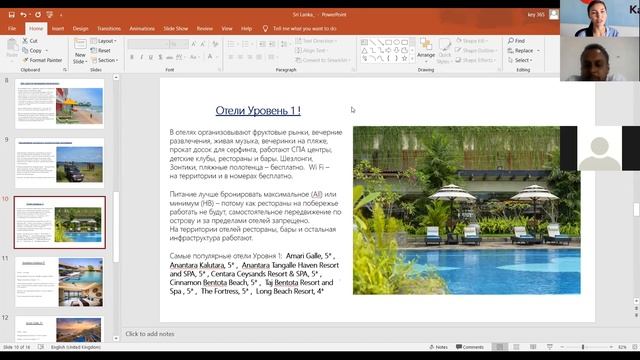Image resolution: width=640 pixels, height=360 pixels.
Task: Save the presentation from quick access toolbar
Action: [11, 15]
